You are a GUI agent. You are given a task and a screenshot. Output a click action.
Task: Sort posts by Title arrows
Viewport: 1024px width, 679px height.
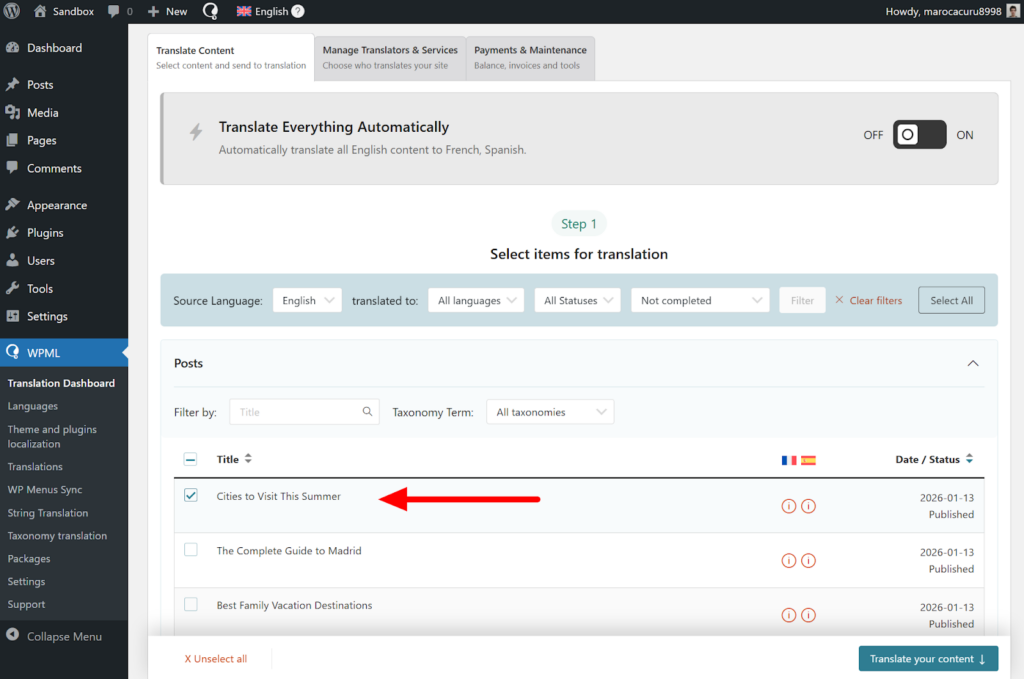point(248,459)
